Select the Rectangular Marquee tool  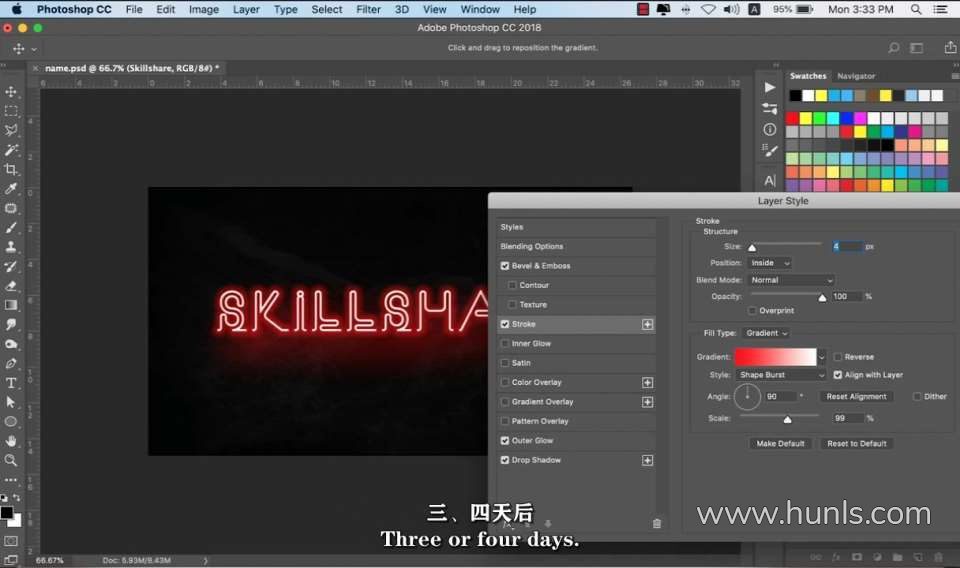(x=11, y=111)
